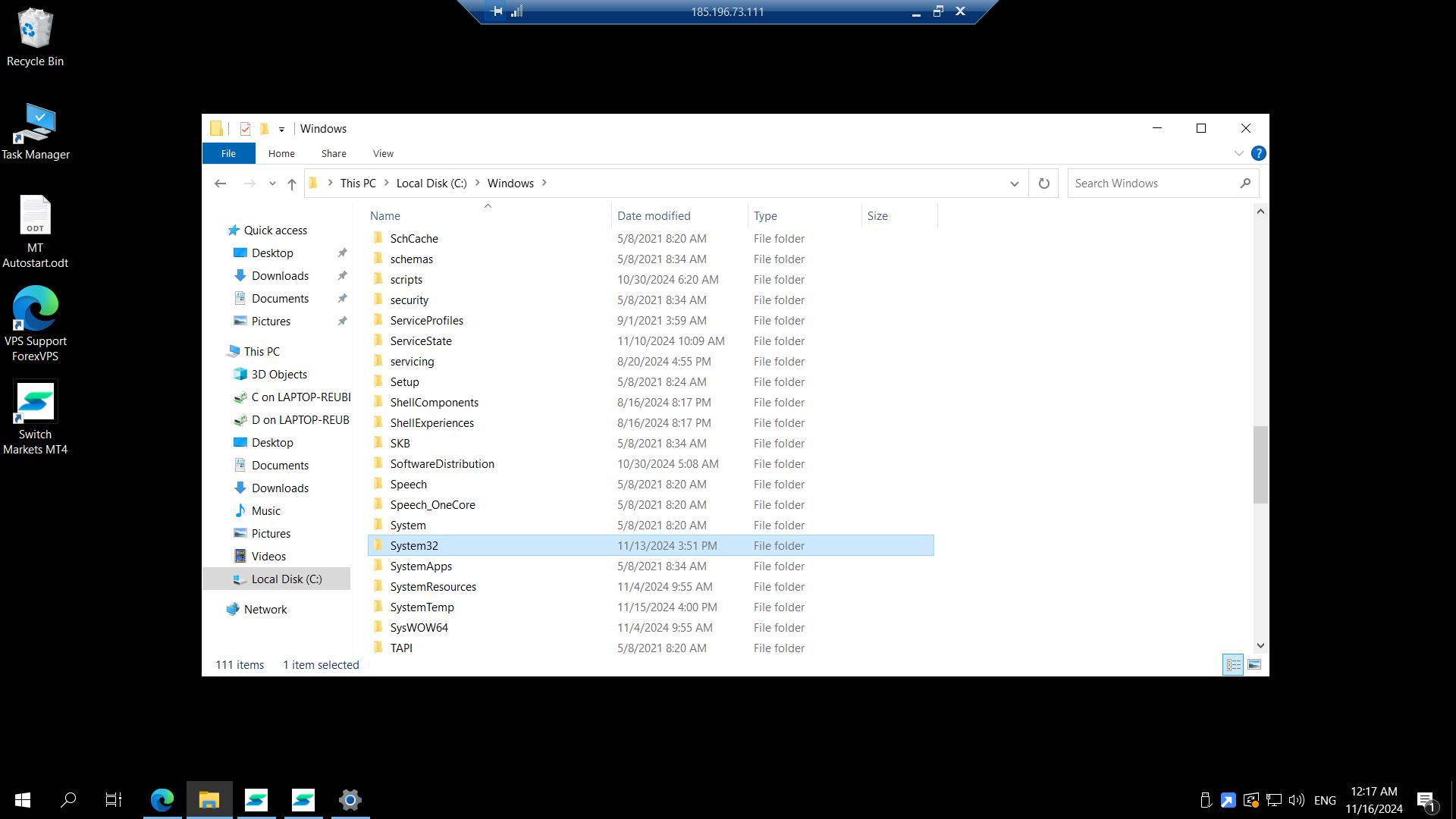Image resolution: width=1456 pixels, height=819 pixels.
Task: Expand breadcrumb chevron after Local Disk (C:)
Action: pyautogui.click(x=478, y=183)
